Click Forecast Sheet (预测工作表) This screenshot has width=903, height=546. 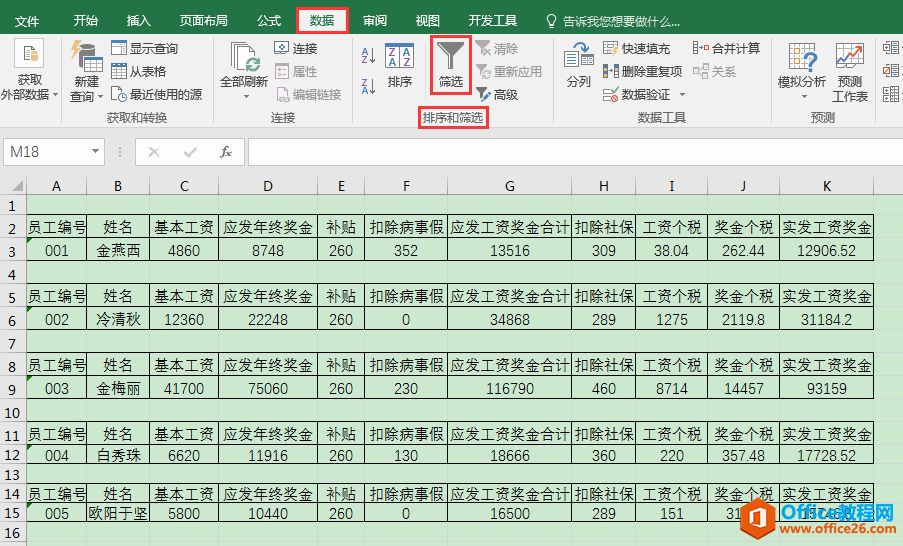850,72
